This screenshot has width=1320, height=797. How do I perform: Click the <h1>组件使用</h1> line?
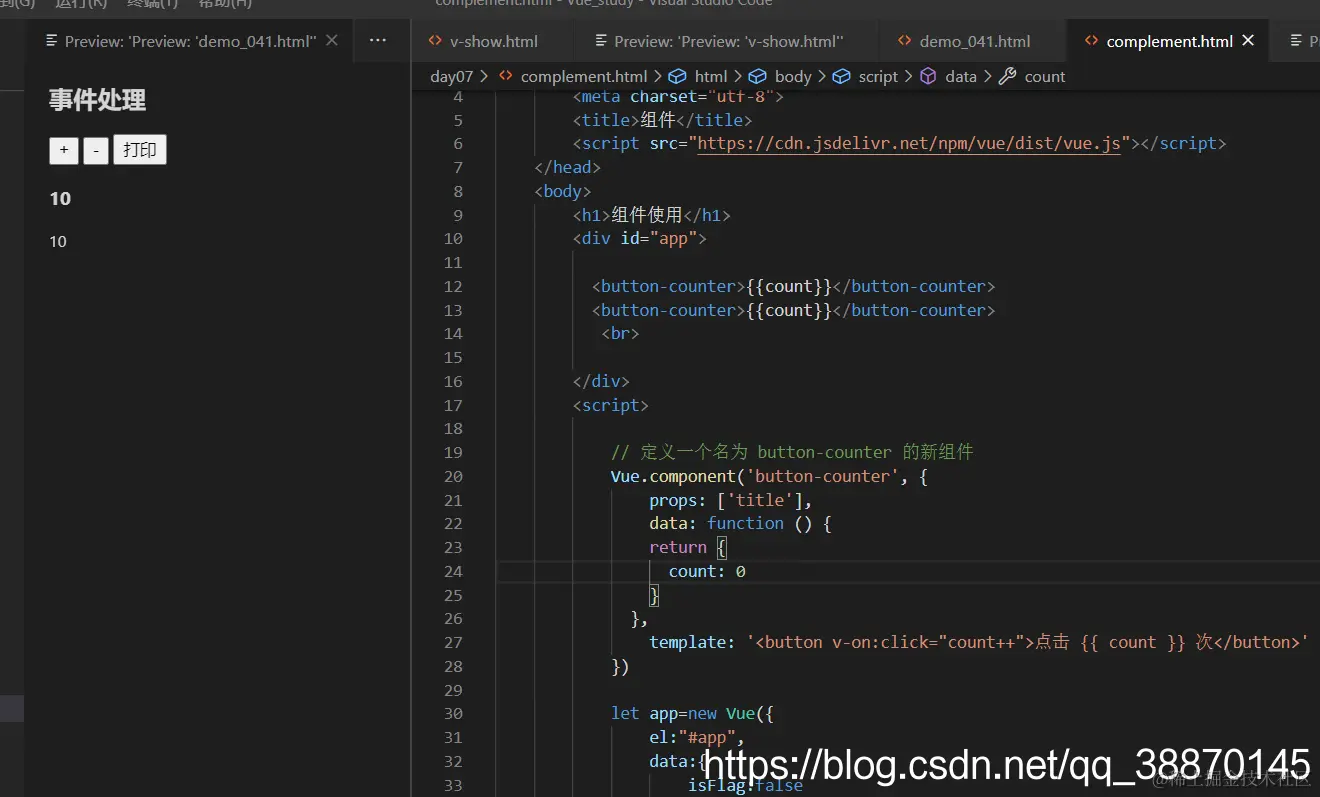pos(652,215)
